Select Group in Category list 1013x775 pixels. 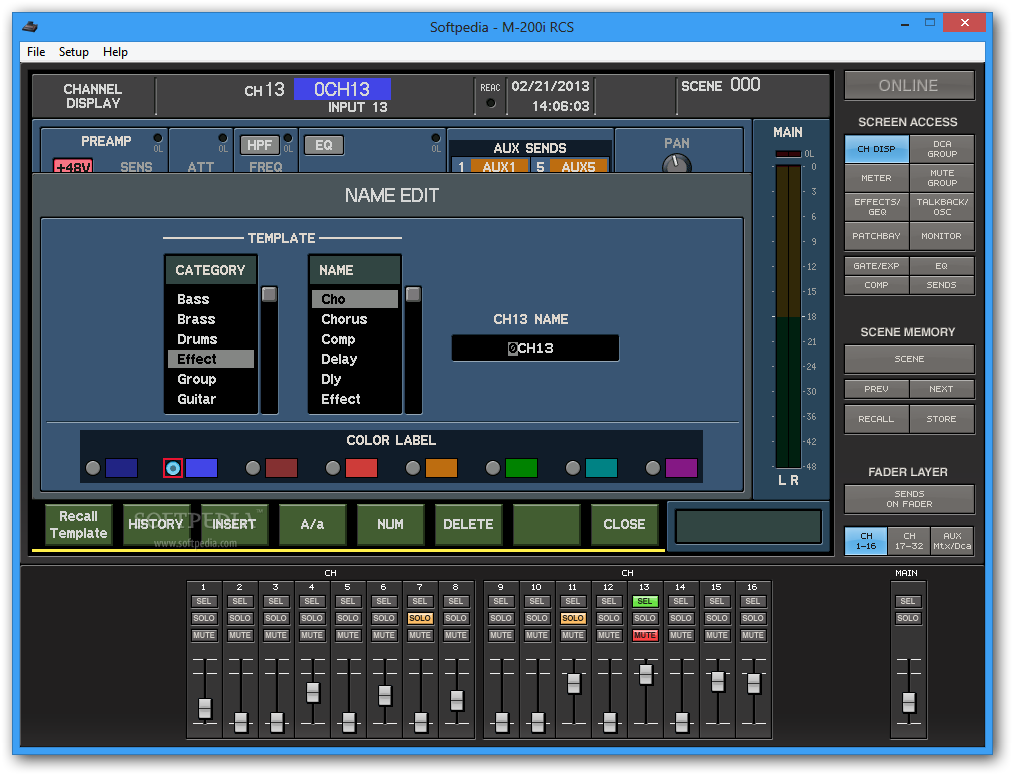[x=211, y=379]
